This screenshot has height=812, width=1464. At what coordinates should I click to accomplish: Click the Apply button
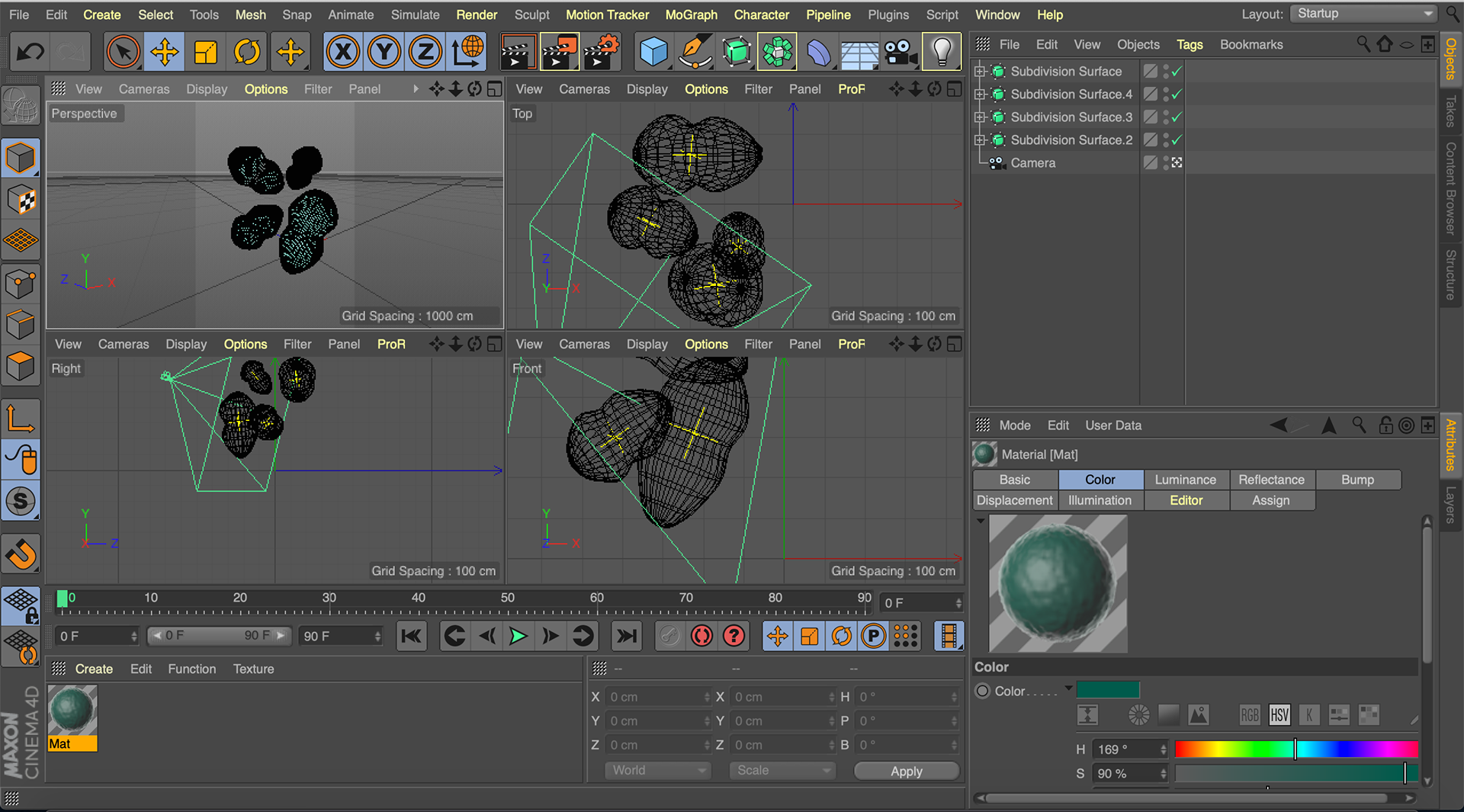pyautogui.click(x=906, y=771)
